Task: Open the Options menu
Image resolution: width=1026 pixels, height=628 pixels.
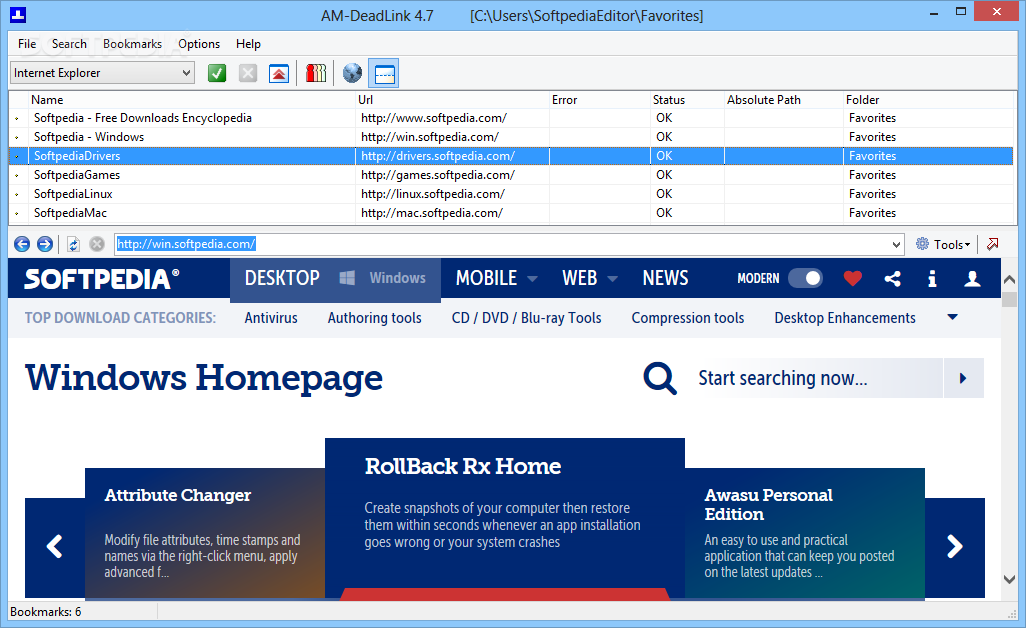Action: (199, 44)
